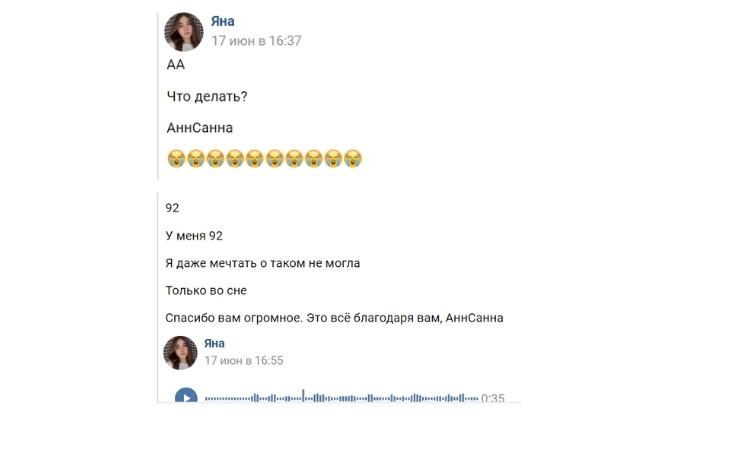The image size is (732, 460).
Task: Click the line 'Только во сне'
Action: click(x=206, y=290)
